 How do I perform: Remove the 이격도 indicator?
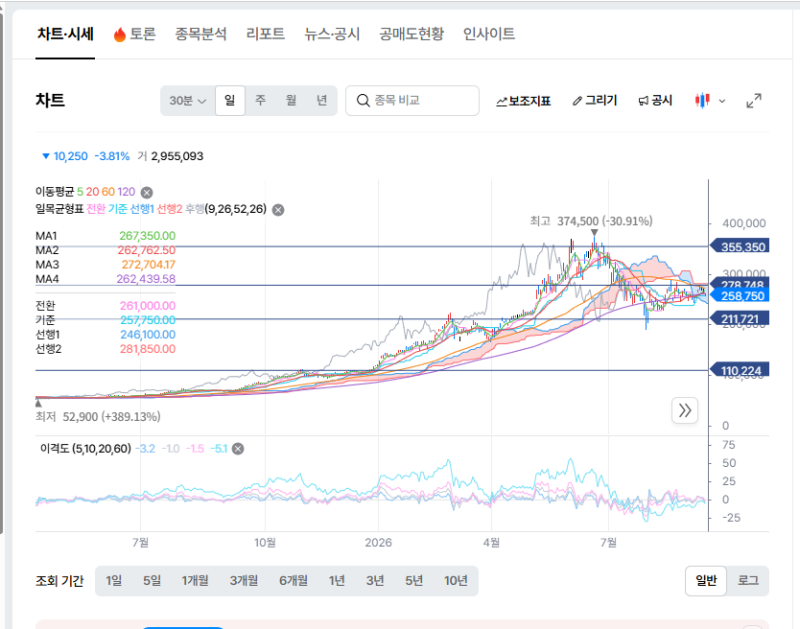pos(238,448)
